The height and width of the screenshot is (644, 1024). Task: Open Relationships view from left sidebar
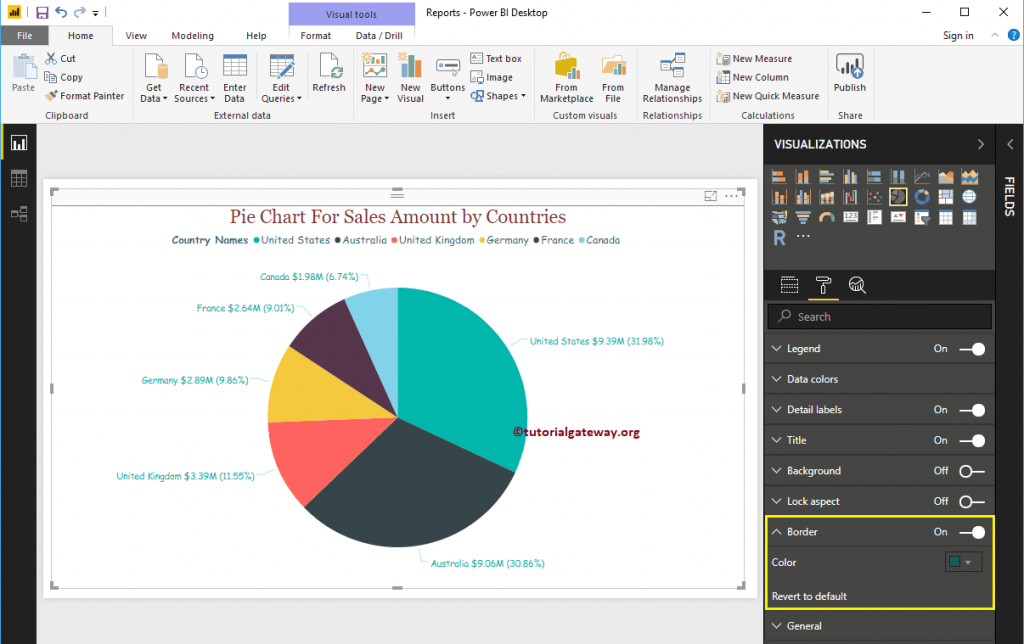pyautogui.click(x=19, y=214)
